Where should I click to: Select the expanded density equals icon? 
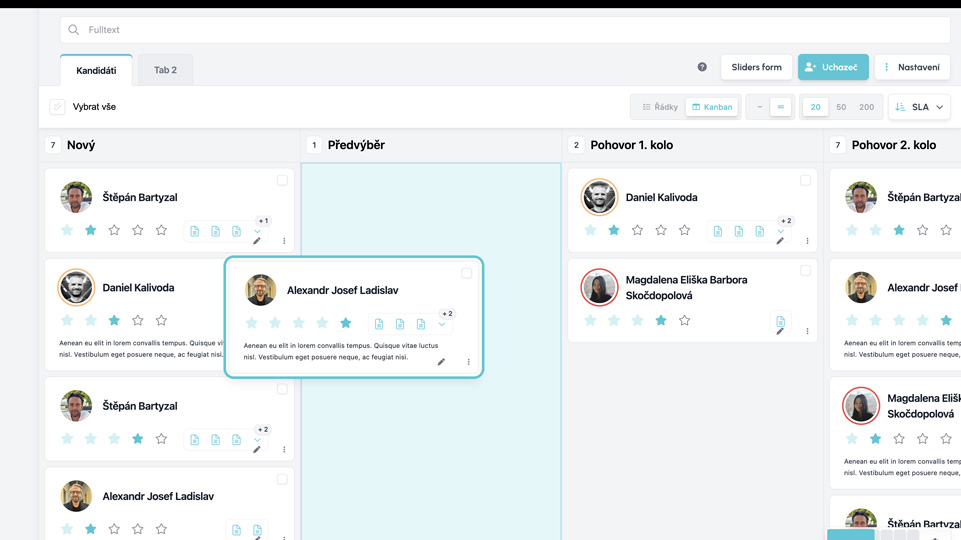[781, 107]
